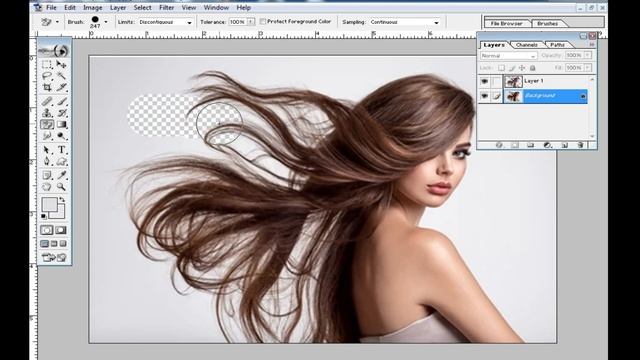Select the Crop tool
The width and height of the screenshot is (640, 360).
(x=47, y=87)
